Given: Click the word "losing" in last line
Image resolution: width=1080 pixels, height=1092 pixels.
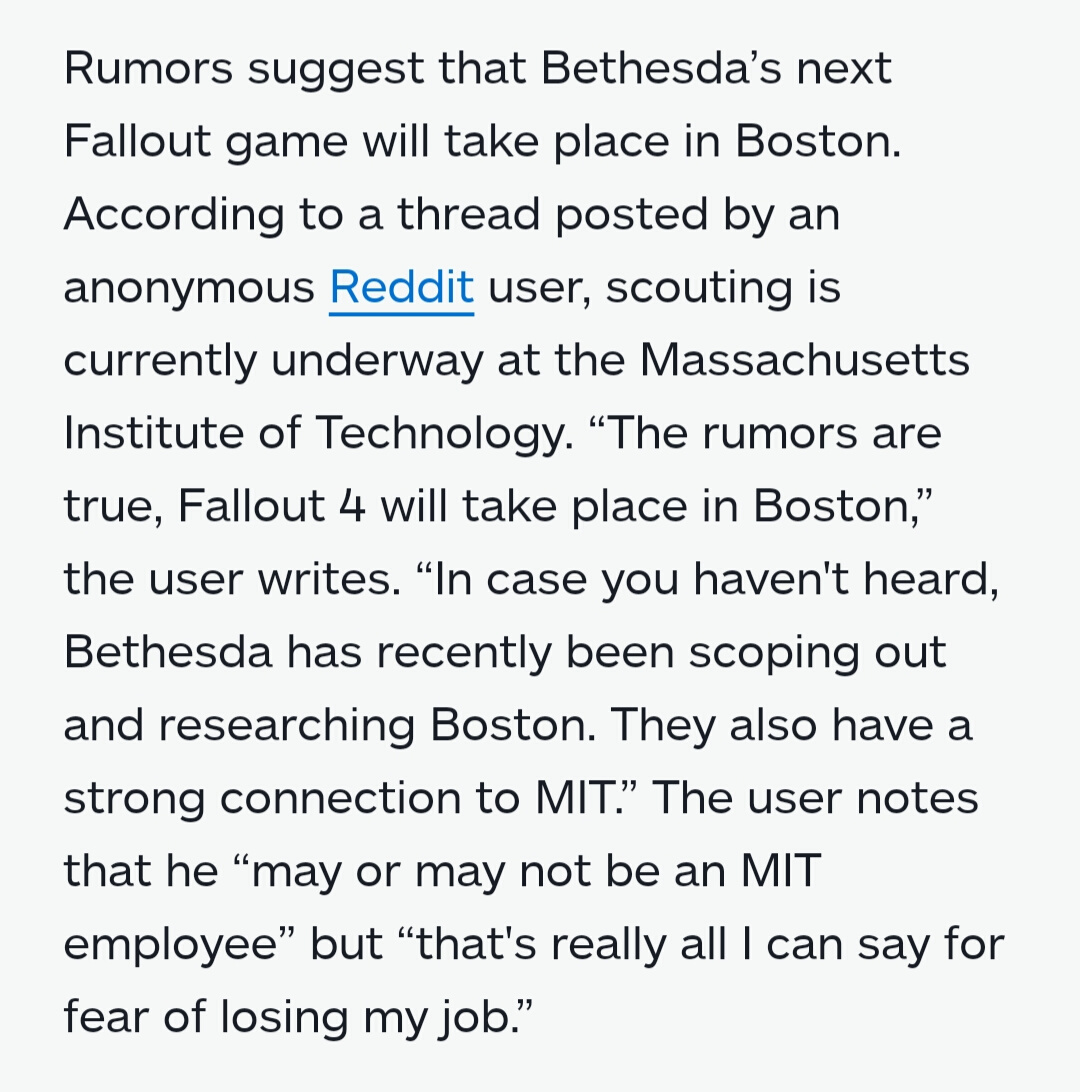Looking at the screenshot, I should [x=283, y=1017].
